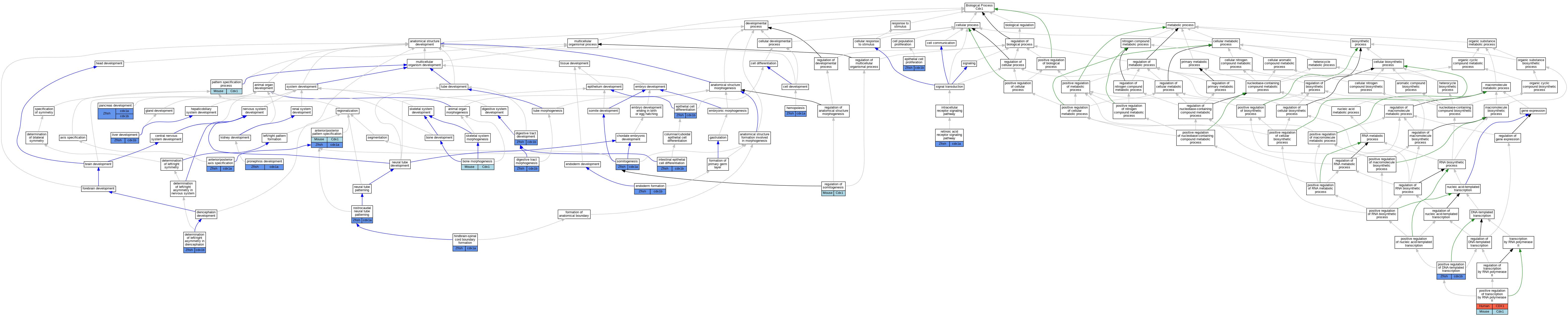Click the 'endoderm development' node
1568x317 pixels.
582,164
